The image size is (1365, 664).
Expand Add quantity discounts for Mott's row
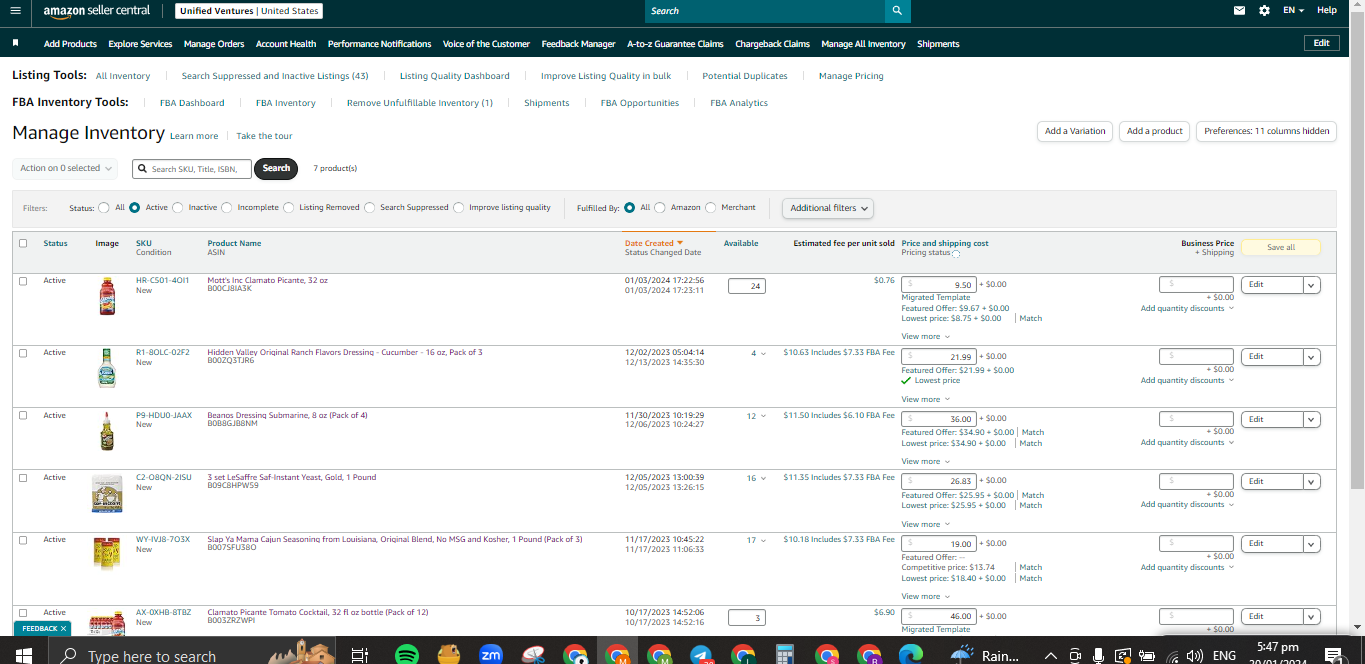pyautogui.click(x=1187, y=308)
